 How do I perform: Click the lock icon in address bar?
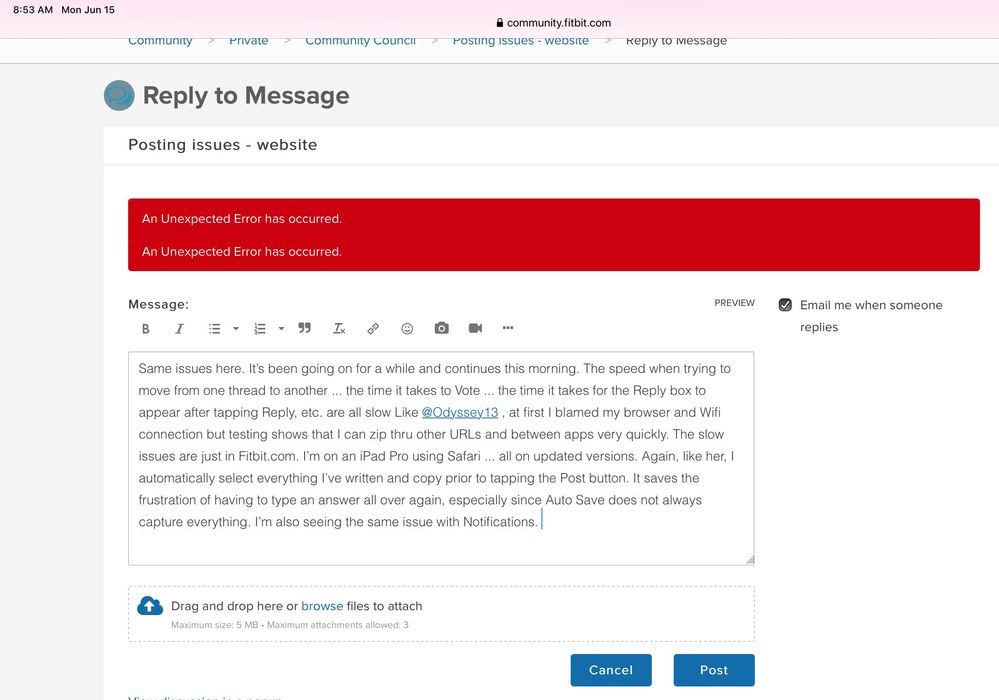point(500,23)
